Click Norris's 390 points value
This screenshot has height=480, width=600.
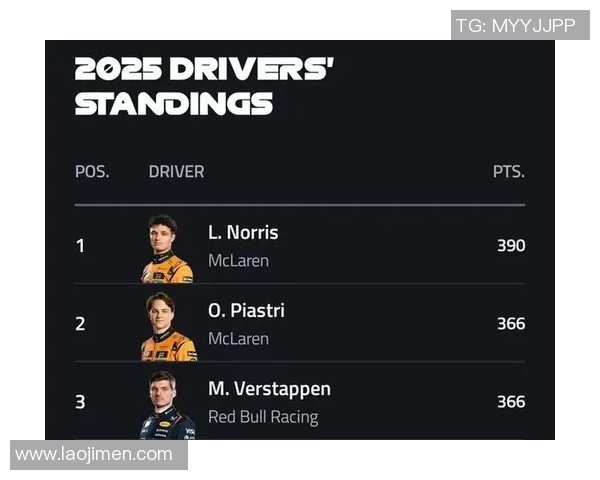click(511, 245)
